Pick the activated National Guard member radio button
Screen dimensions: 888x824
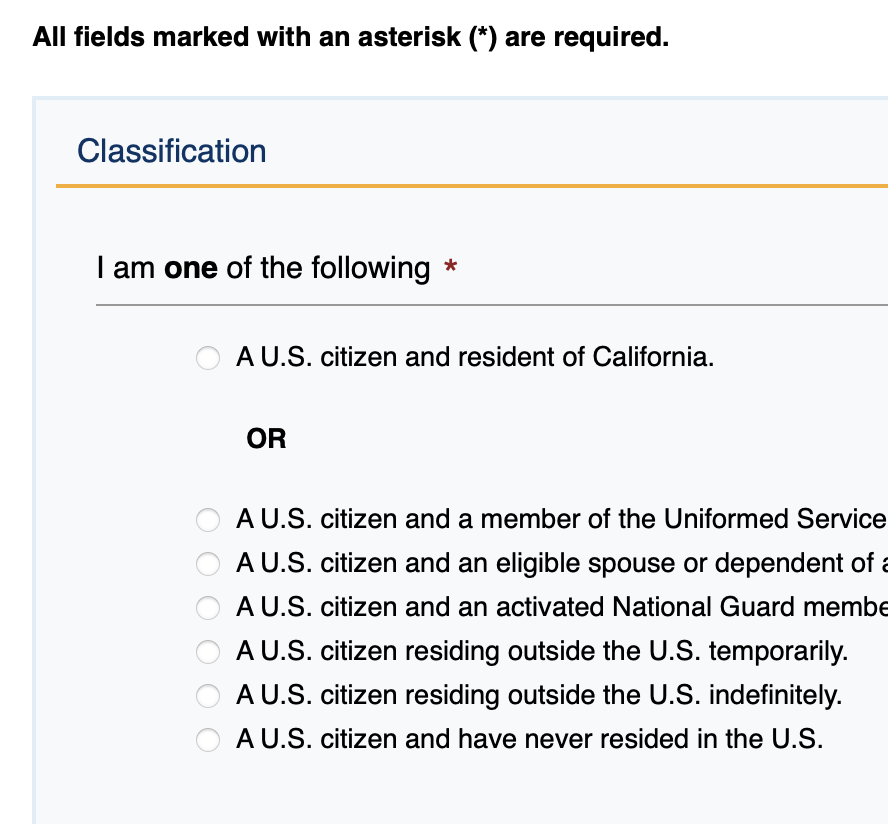(208, 608)
